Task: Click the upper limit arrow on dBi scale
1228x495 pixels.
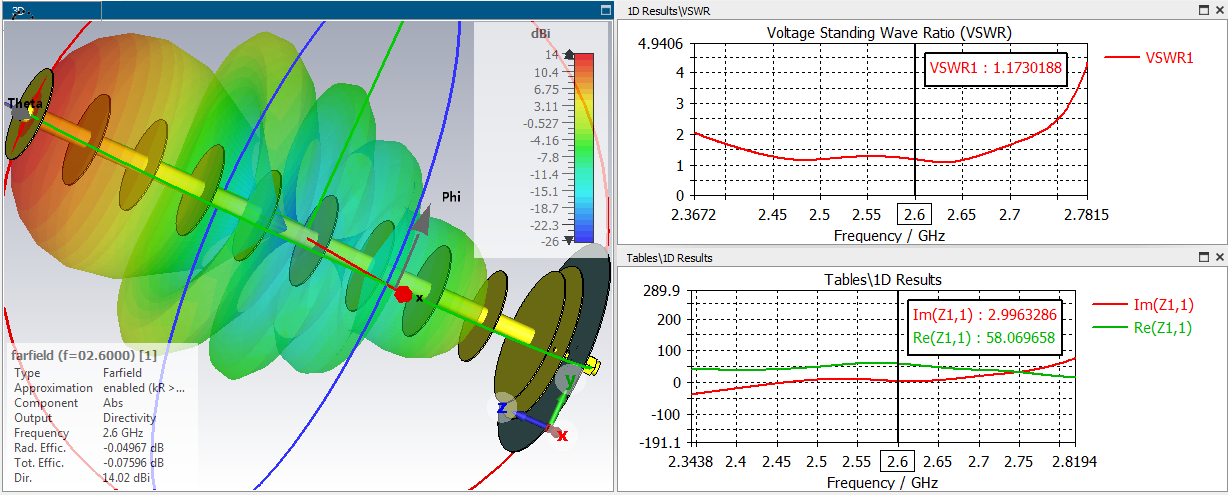Action: (x=570, y=56)
